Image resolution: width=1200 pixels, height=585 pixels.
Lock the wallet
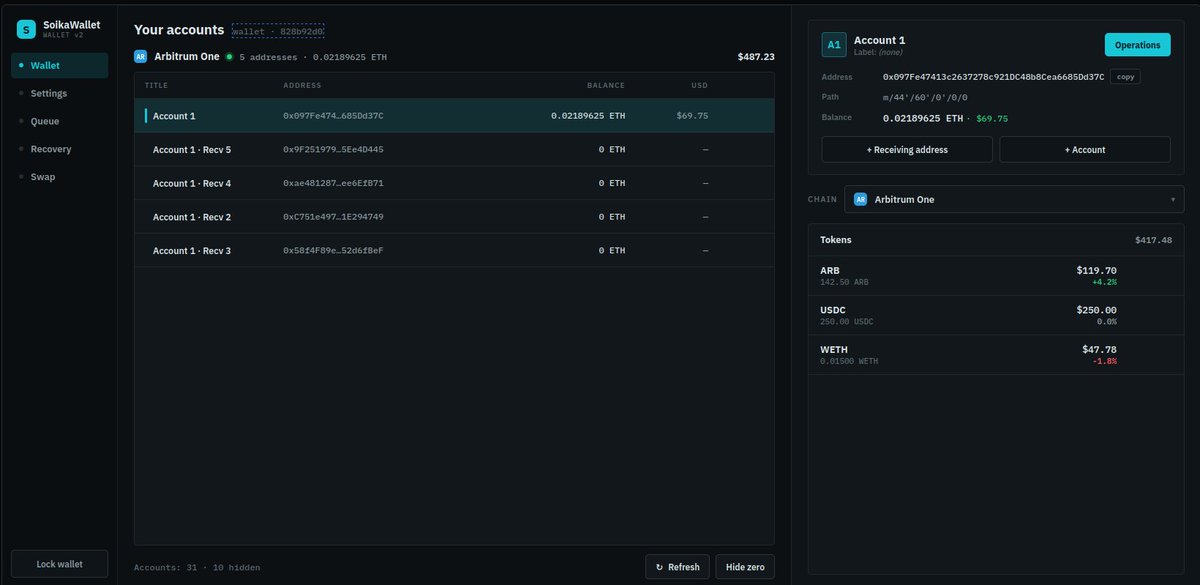pos(59,564)
